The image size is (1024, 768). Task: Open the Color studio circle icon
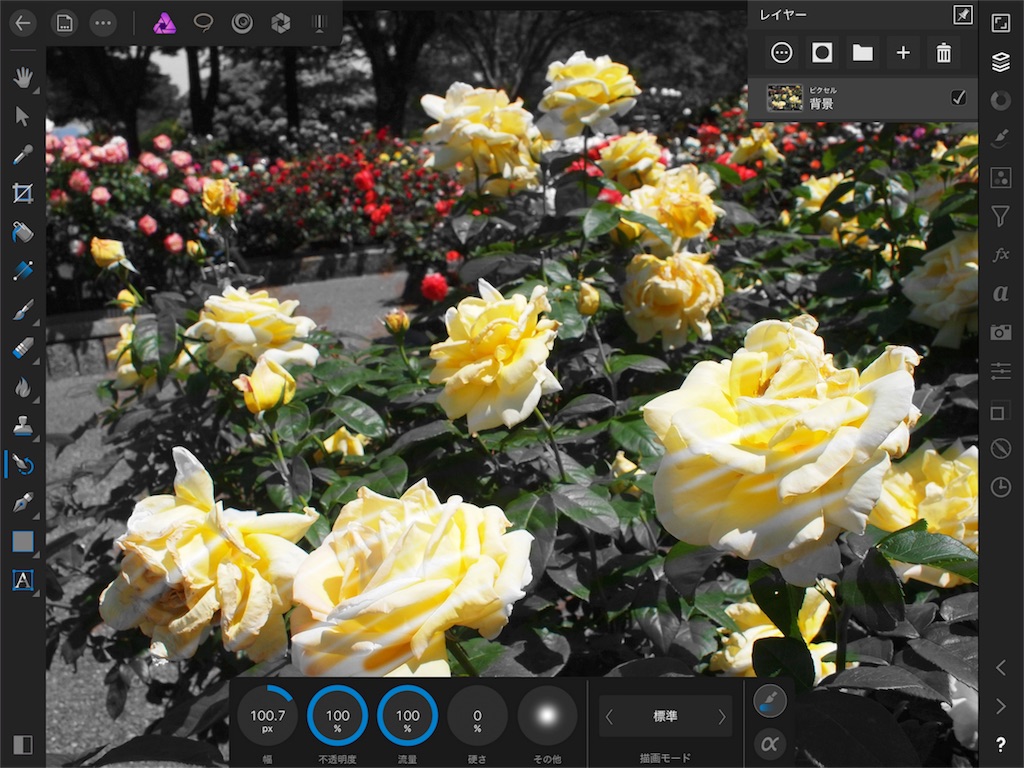[1000, 101]
